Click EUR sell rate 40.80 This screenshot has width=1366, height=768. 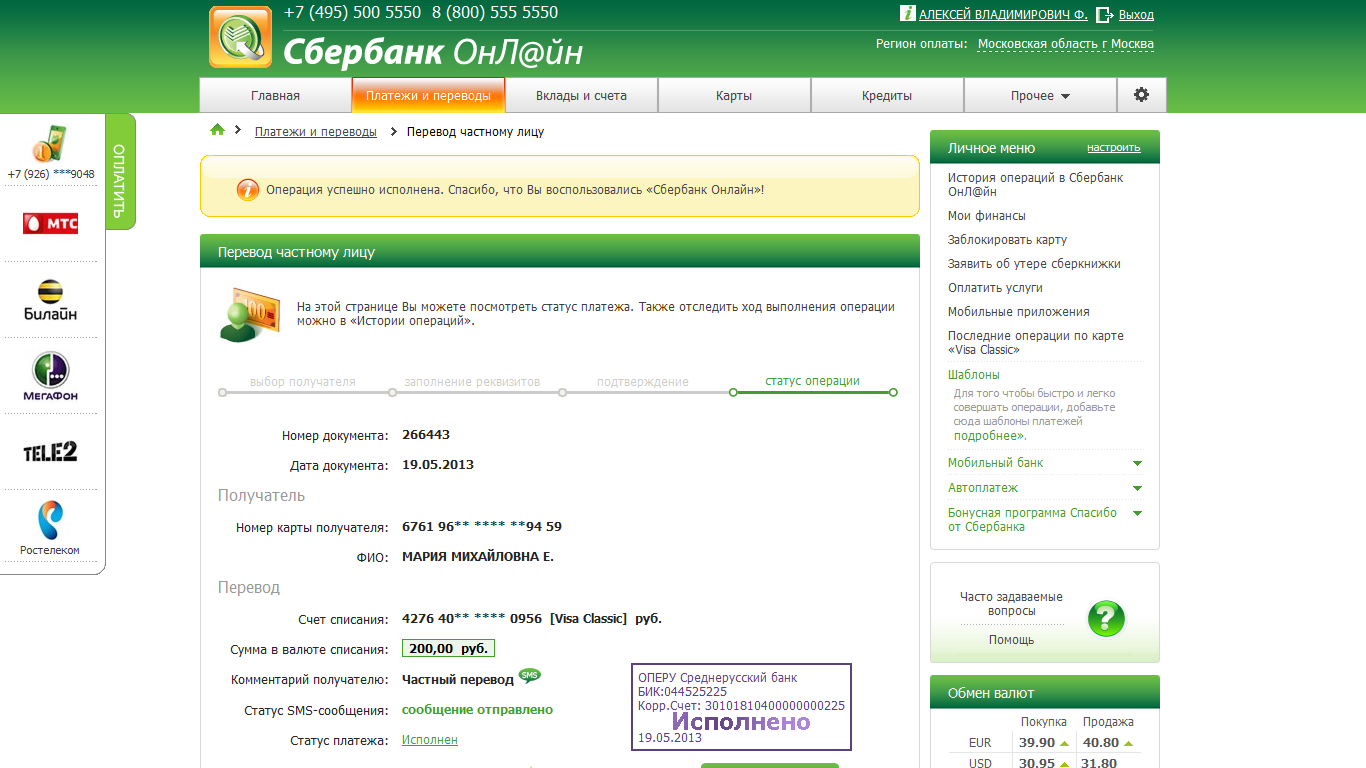pyautogui.click(x=1101, y=743)
